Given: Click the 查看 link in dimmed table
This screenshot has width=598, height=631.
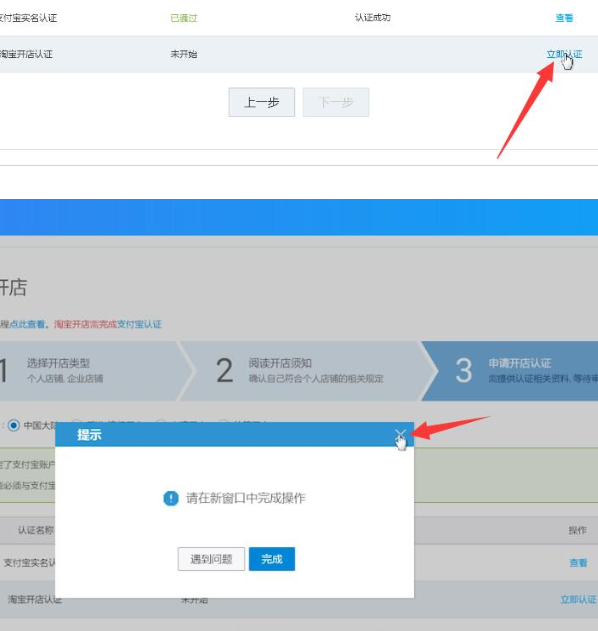Looking at the screenshot, I should pos(578,563).
